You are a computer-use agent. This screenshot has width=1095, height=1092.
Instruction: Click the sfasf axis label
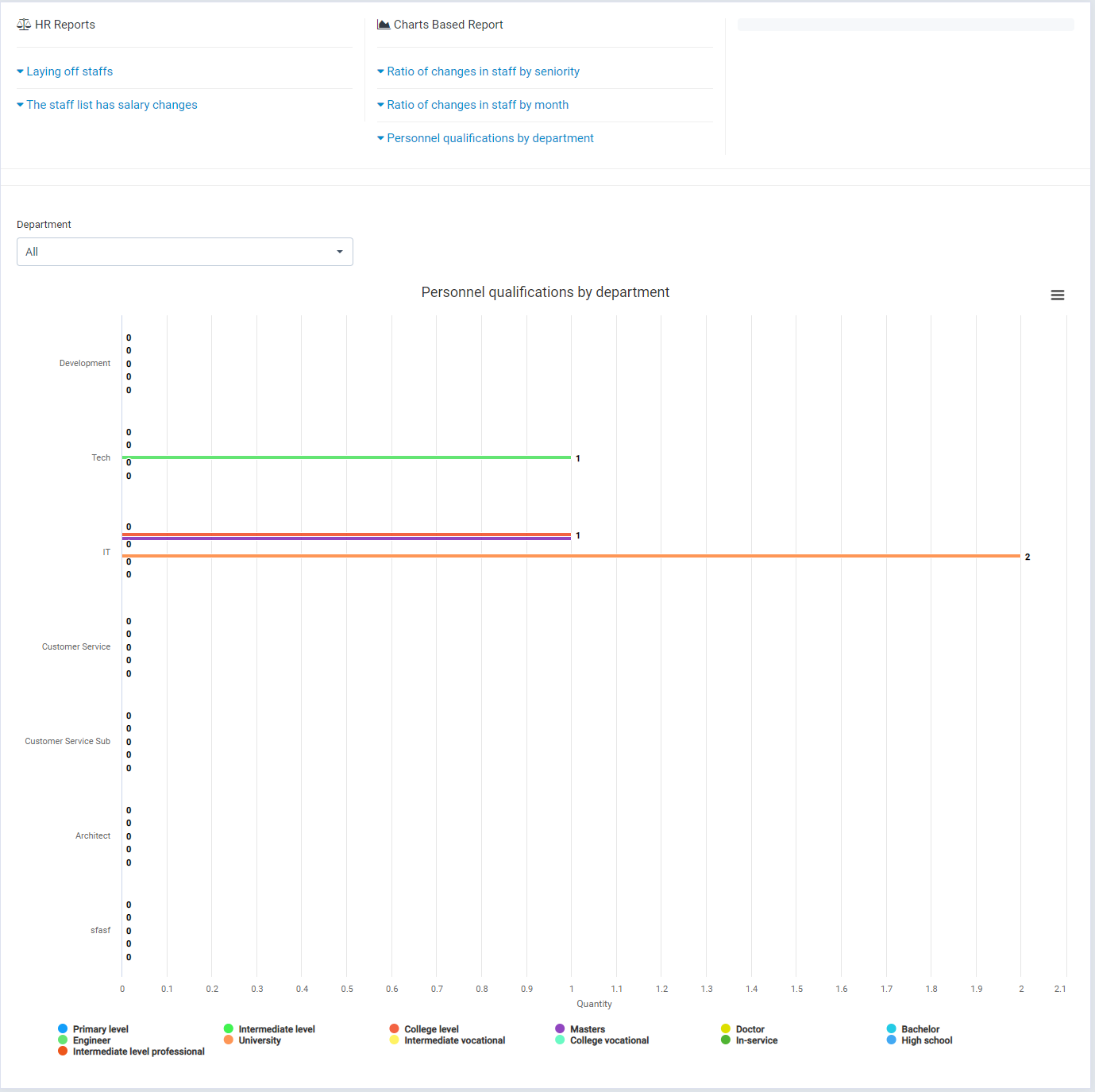click(x=100, y=930)
